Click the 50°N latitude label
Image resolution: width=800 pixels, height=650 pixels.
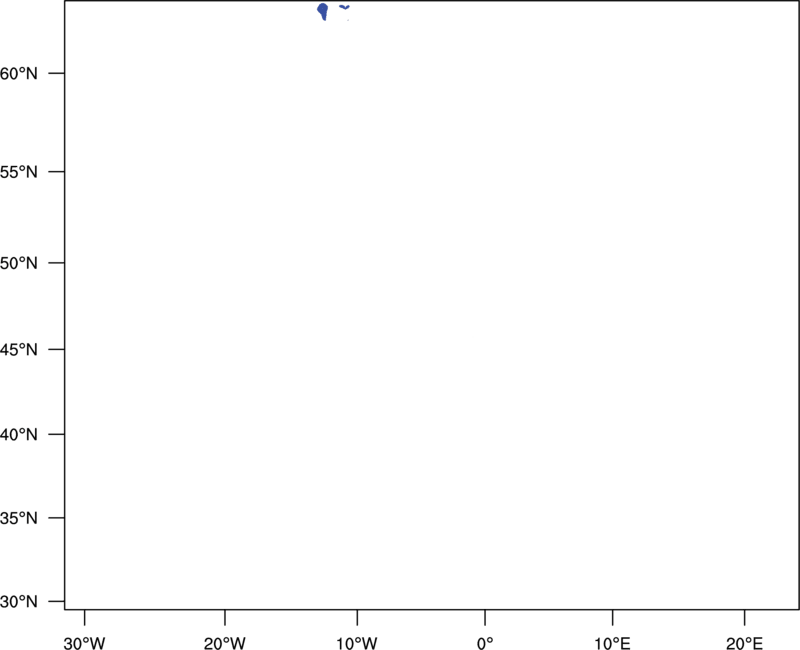(18, 263)
